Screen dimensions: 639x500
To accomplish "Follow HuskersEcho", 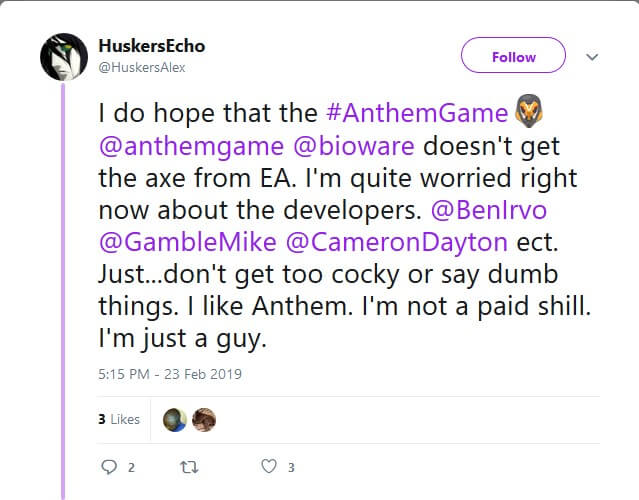I will point(513,57).
